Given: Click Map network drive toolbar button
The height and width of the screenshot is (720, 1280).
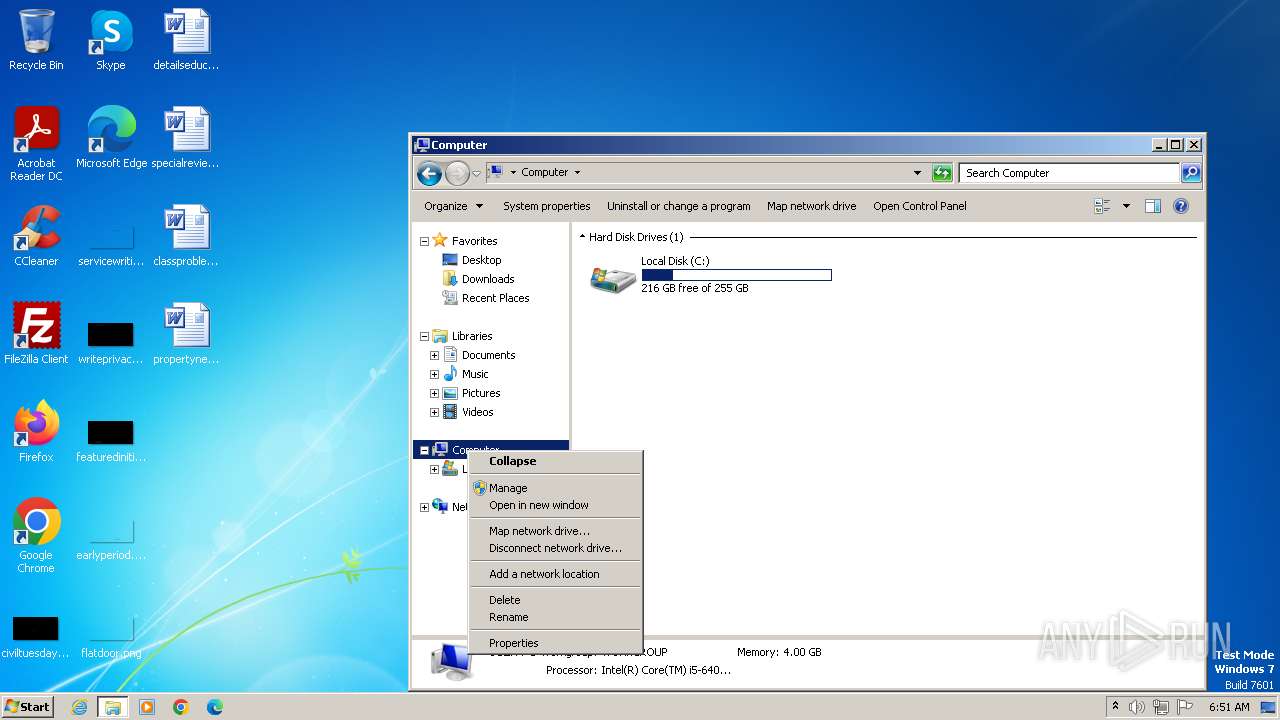Looking at the screenshot, I should (811, 206).
